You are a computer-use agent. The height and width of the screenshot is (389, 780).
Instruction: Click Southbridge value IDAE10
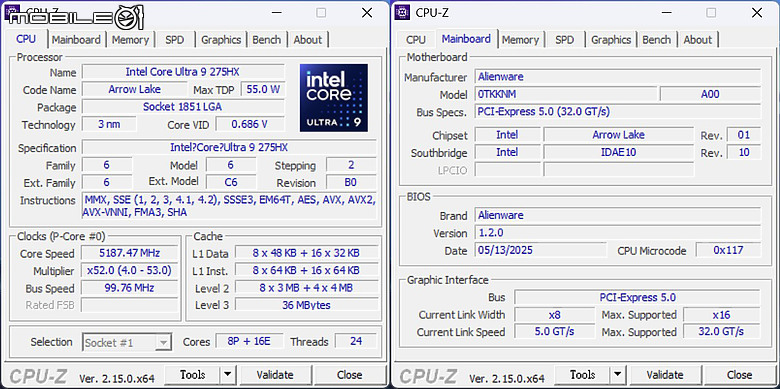618,152
